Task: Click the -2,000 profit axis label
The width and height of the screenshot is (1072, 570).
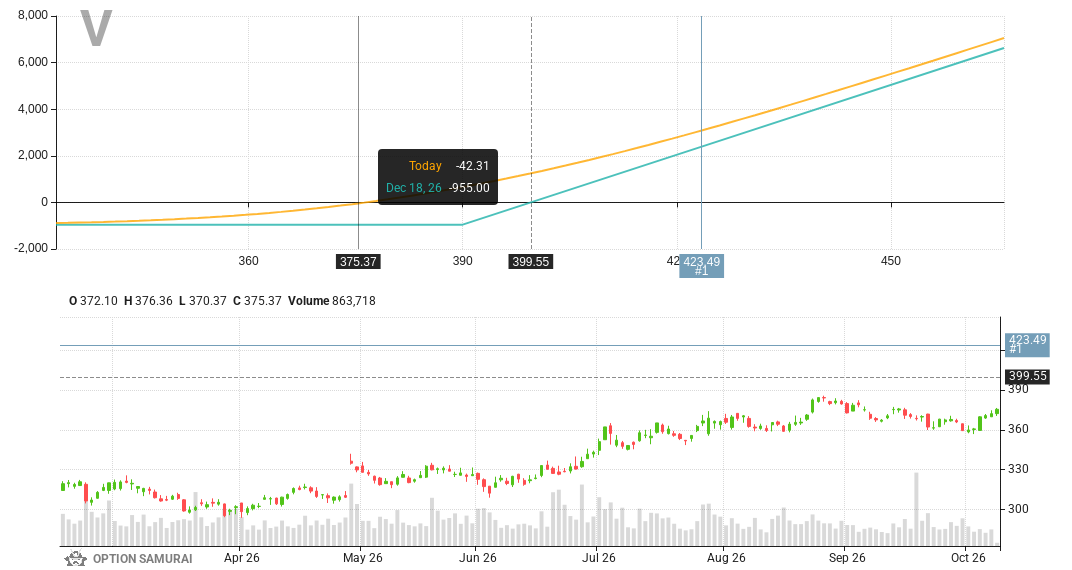Action: (x=31, y=247)
